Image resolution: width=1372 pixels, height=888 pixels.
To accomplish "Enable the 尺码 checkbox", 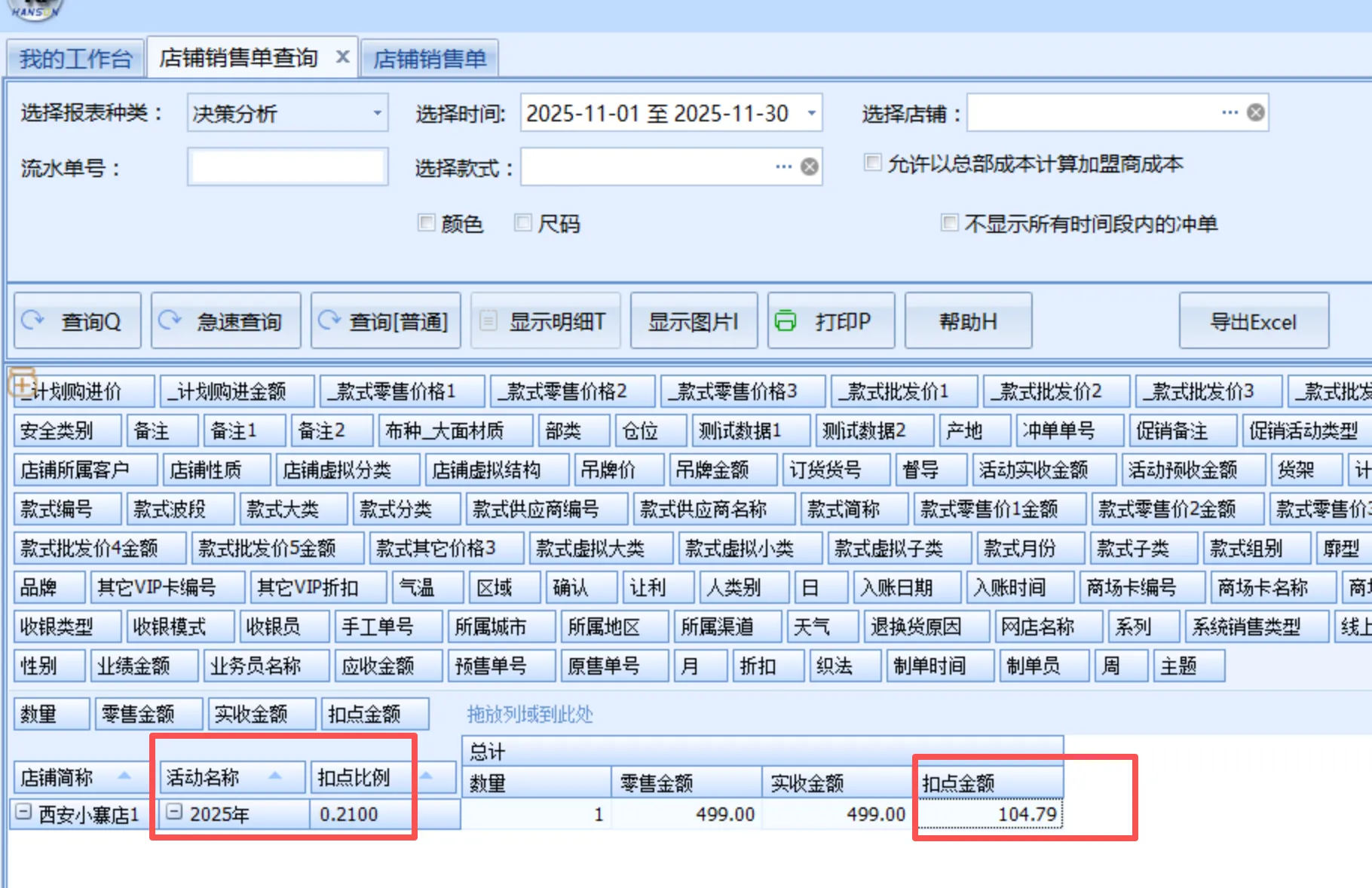I will 522,222.
